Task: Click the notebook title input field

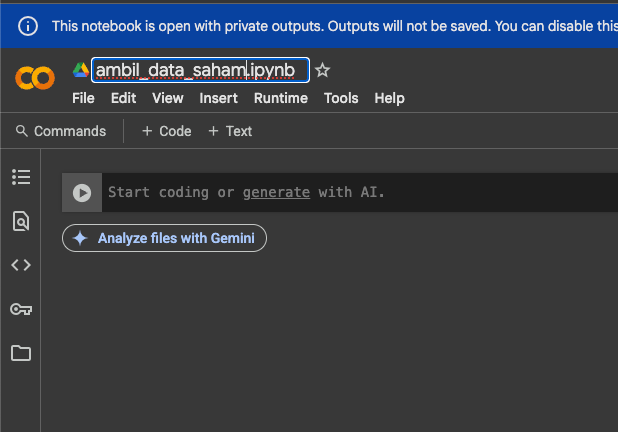Action: (x=200, y=70)
